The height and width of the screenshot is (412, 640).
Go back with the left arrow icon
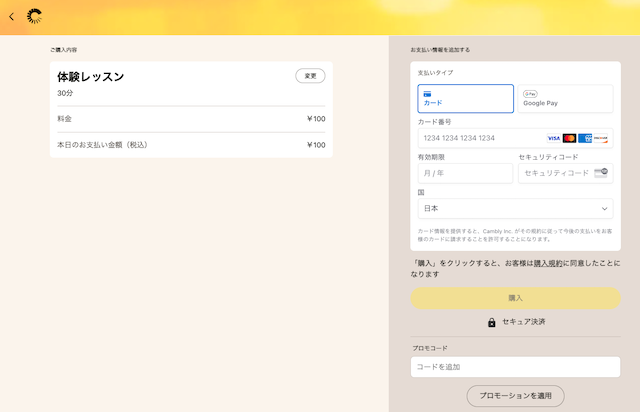coord(11,17)
